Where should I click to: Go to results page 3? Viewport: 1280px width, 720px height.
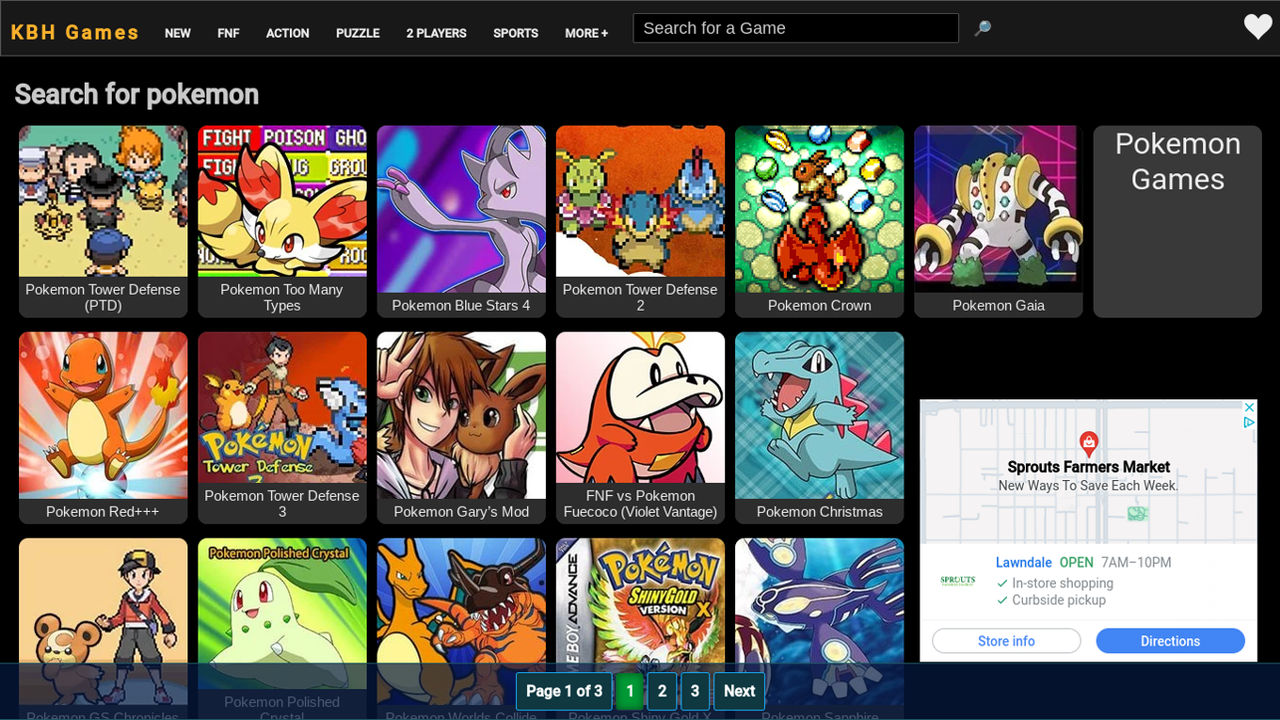coord(695,691)
